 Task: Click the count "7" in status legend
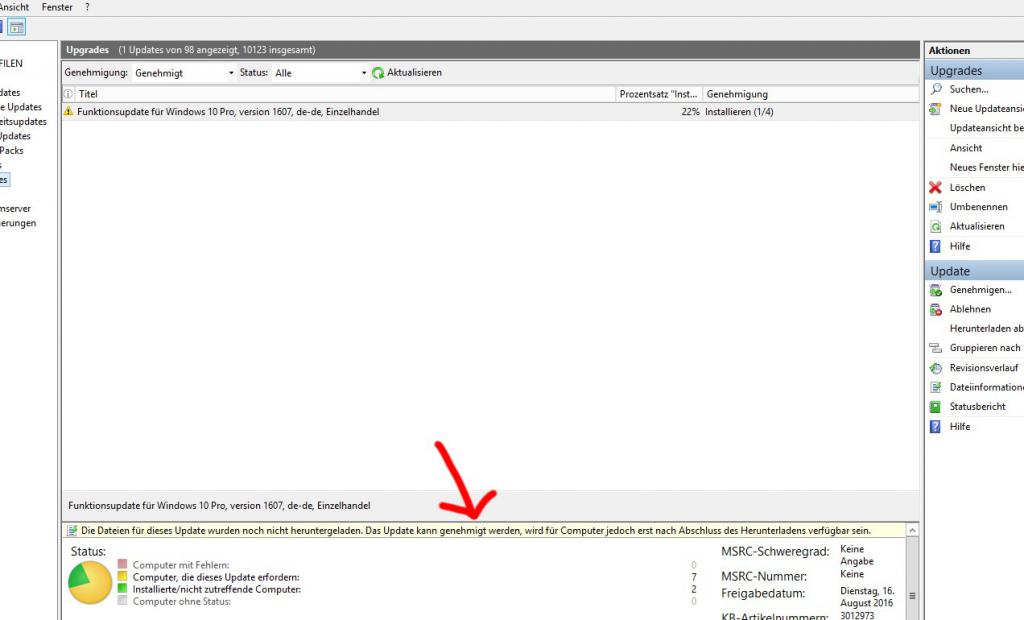pos(694,578)
